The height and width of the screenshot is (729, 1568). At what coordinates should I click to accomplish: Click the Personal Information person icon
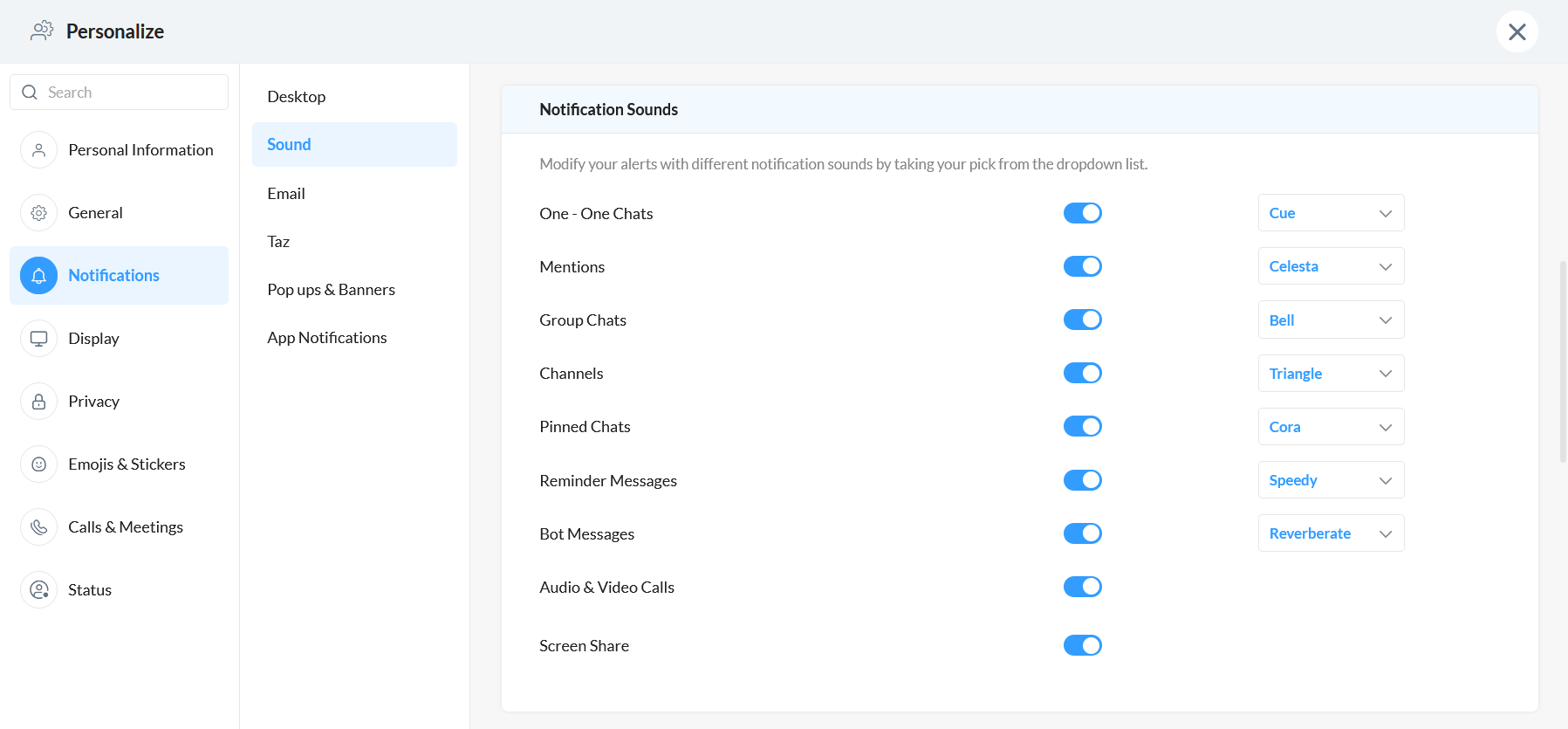click(38, 150)
